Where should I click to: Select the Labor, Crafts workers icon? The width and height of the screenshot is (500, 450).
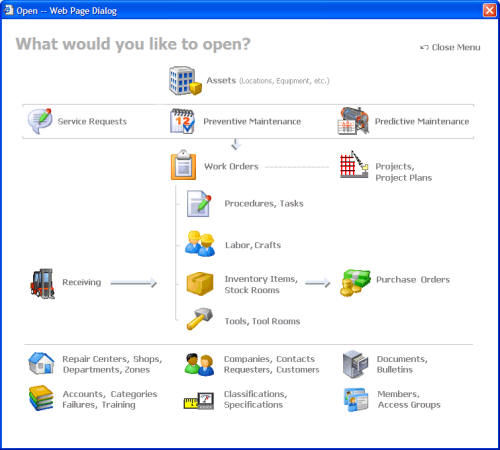pos(200,244)
